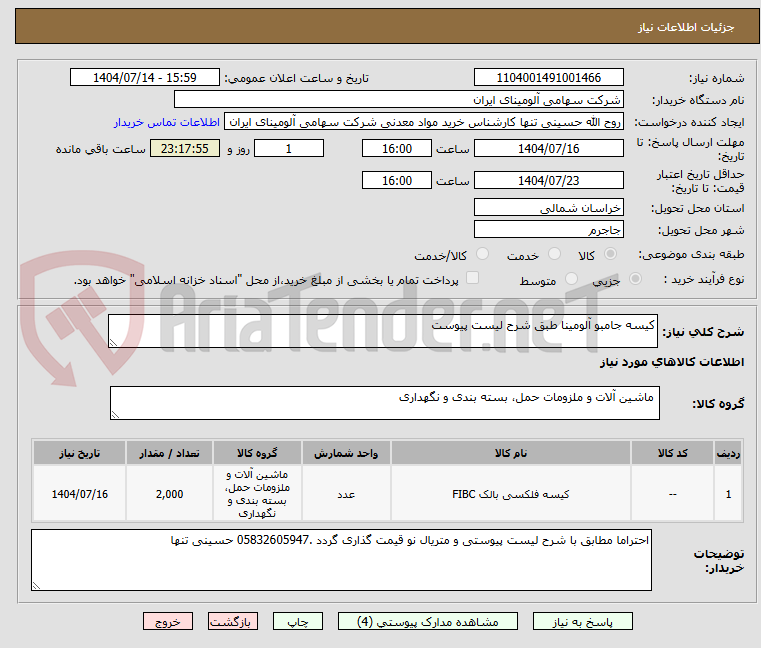Image resolution: width=761 pixels, height=648 pixels.
Task: Select the کالا/خدمت radio button
Action: point(482,254)
